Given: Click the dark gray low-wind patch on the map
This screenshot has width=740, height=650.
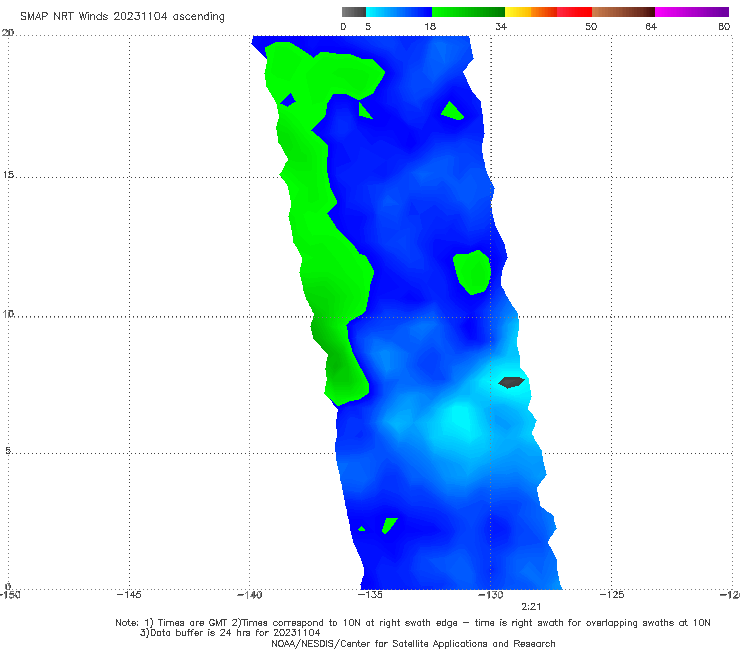Looking at the screenshot, I should click(511, 382).
